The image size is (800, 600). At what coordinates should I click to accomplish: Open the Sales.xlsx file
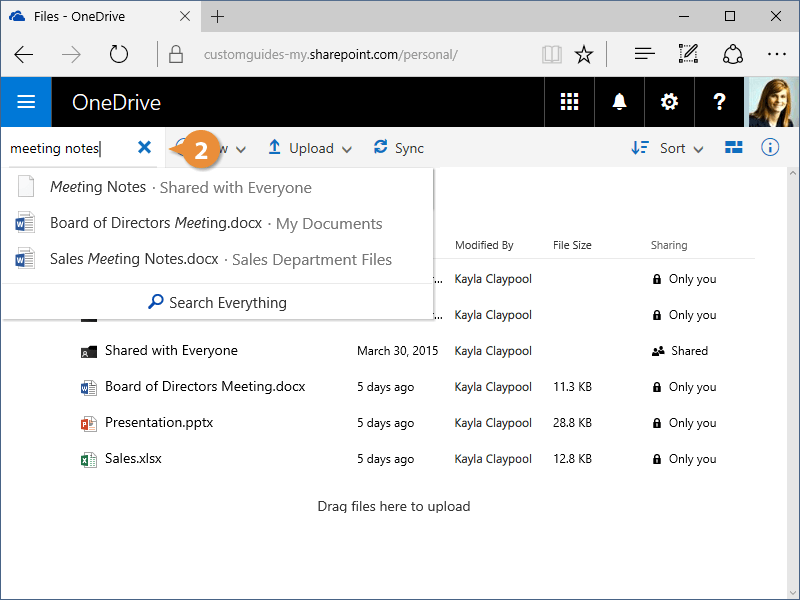(x=133, y=459)
